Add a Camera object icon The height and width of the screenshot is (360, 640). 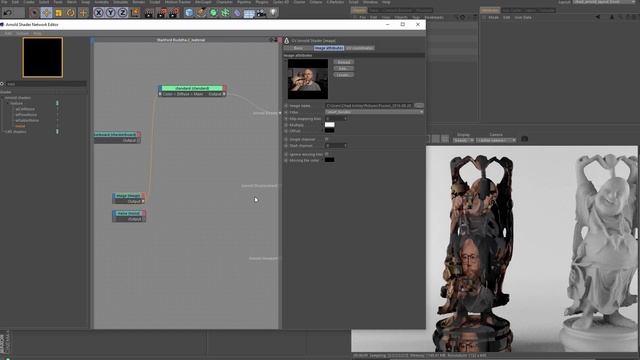click(261, 13)
